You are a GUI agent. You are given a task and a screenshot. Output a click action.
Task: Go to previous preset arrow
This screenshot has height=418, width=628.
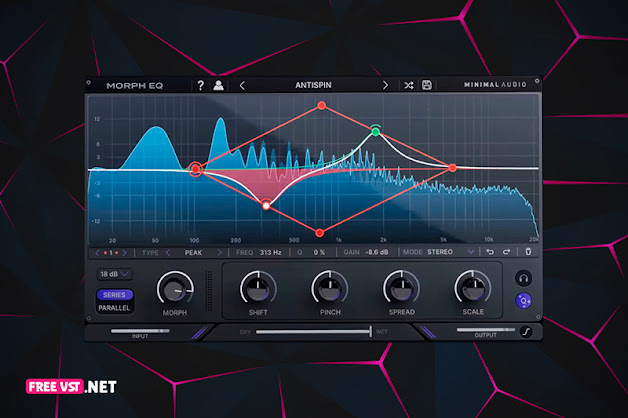(x=242, y=85)
